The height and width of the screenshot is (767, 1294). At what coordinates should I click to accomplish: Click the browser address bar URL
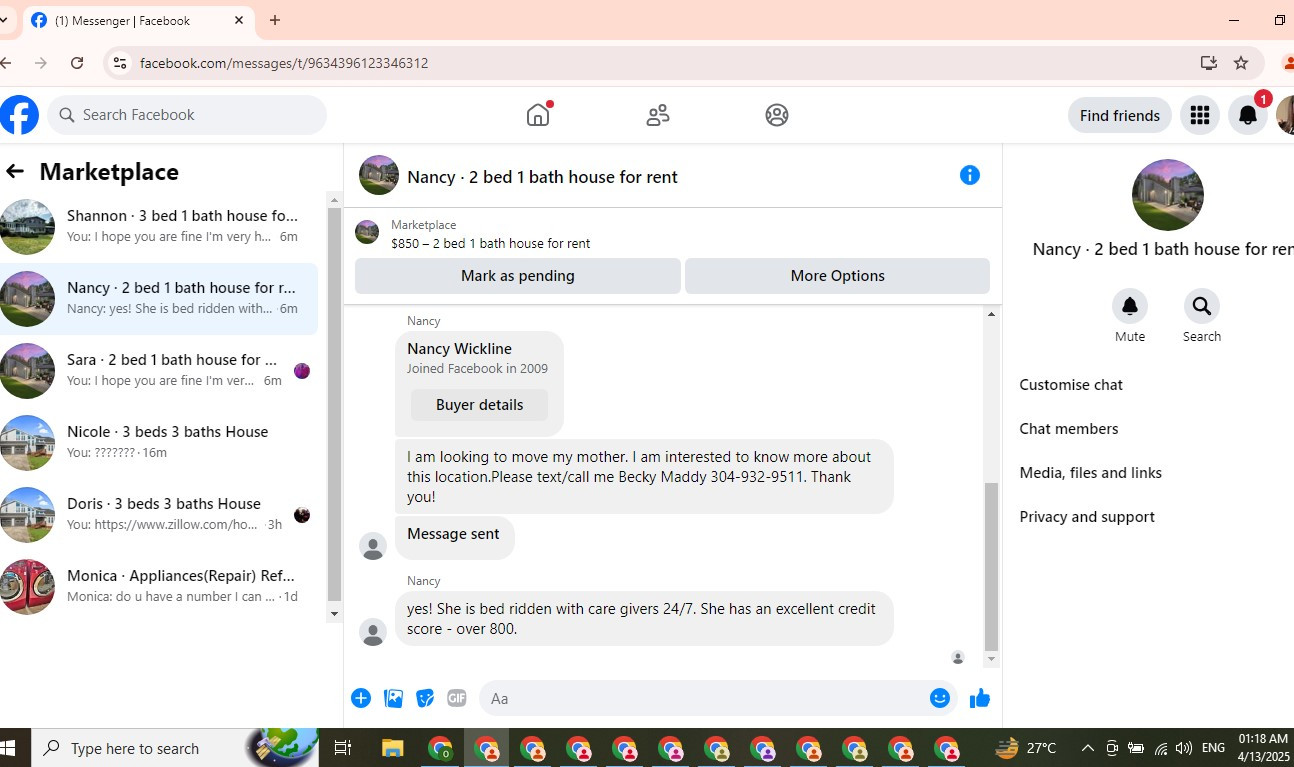point(284,63)
